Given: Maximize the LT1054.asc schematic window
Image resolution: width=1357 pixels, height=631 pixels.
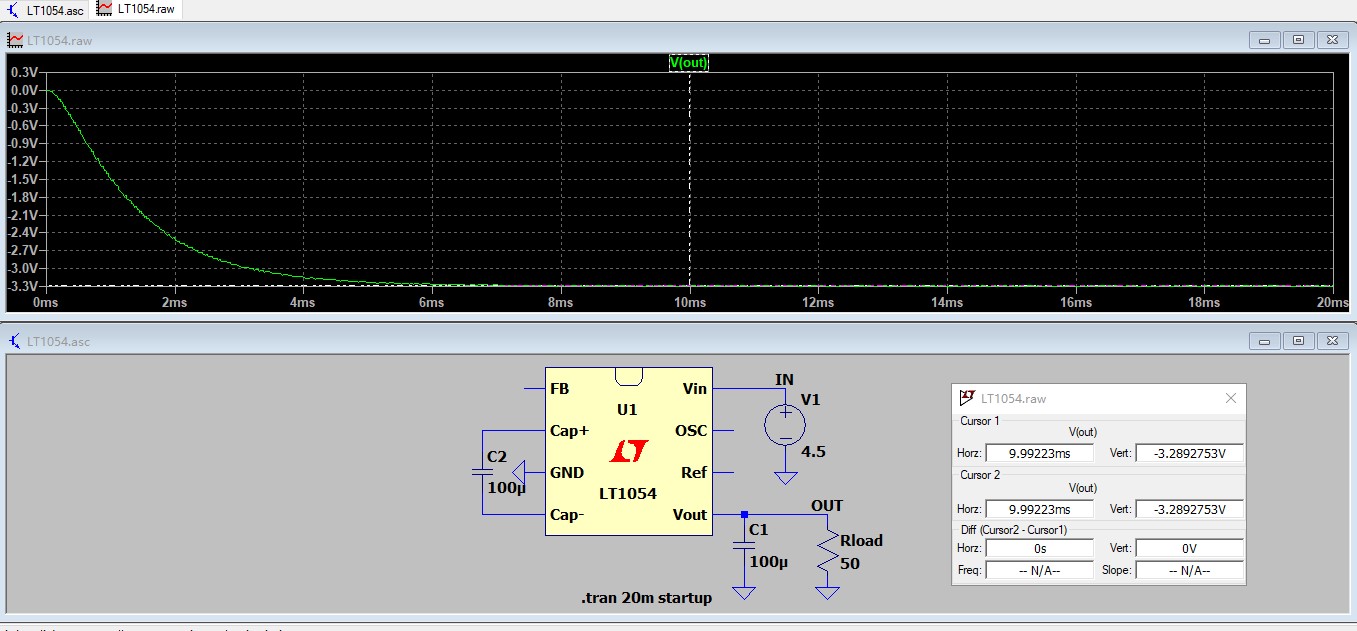Looking at the screenshot, I should [1298, 341].
